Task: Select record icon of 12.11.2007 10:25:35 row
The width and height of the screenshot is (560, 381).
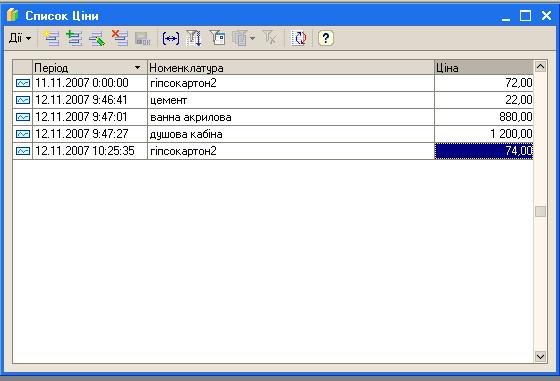Action: 23,151
